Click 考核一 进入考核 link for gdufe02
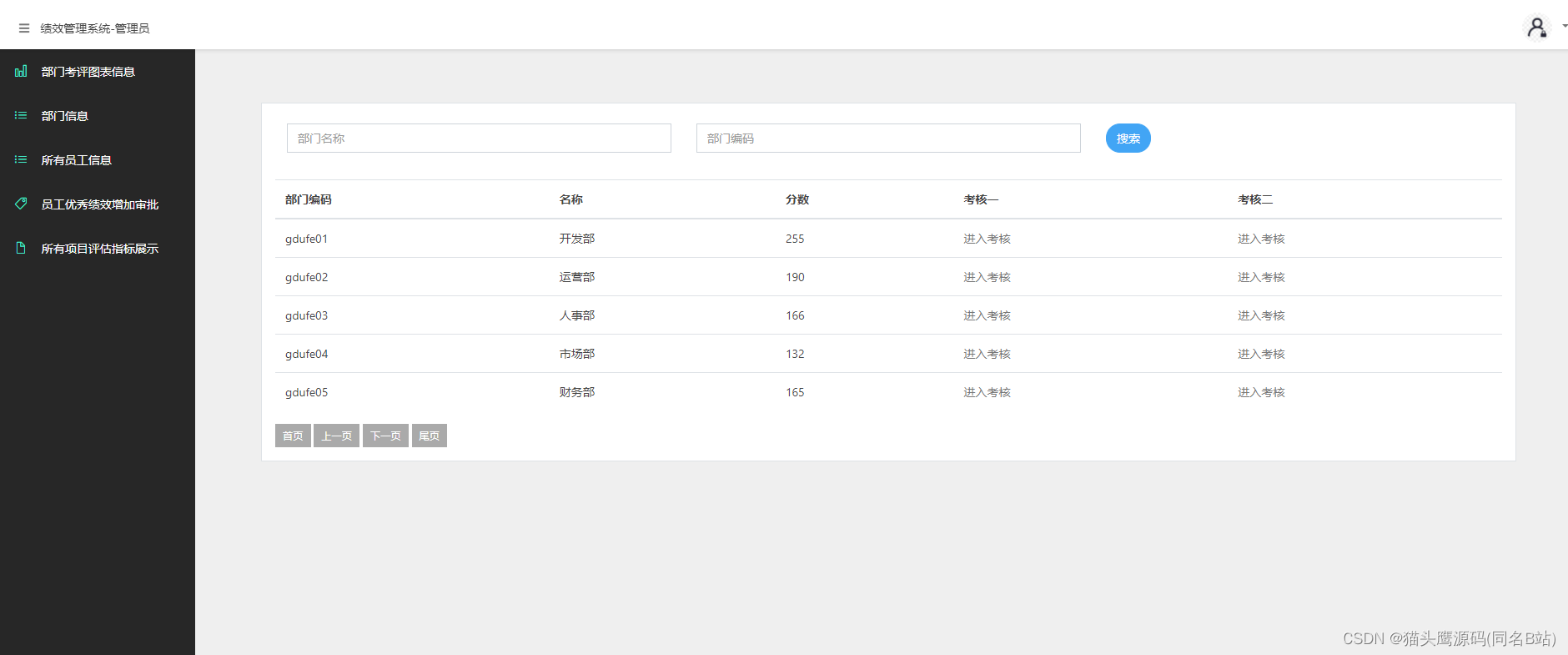This screenshot has height=655, width=1568. pyautogui.click(x=987, y=277)
